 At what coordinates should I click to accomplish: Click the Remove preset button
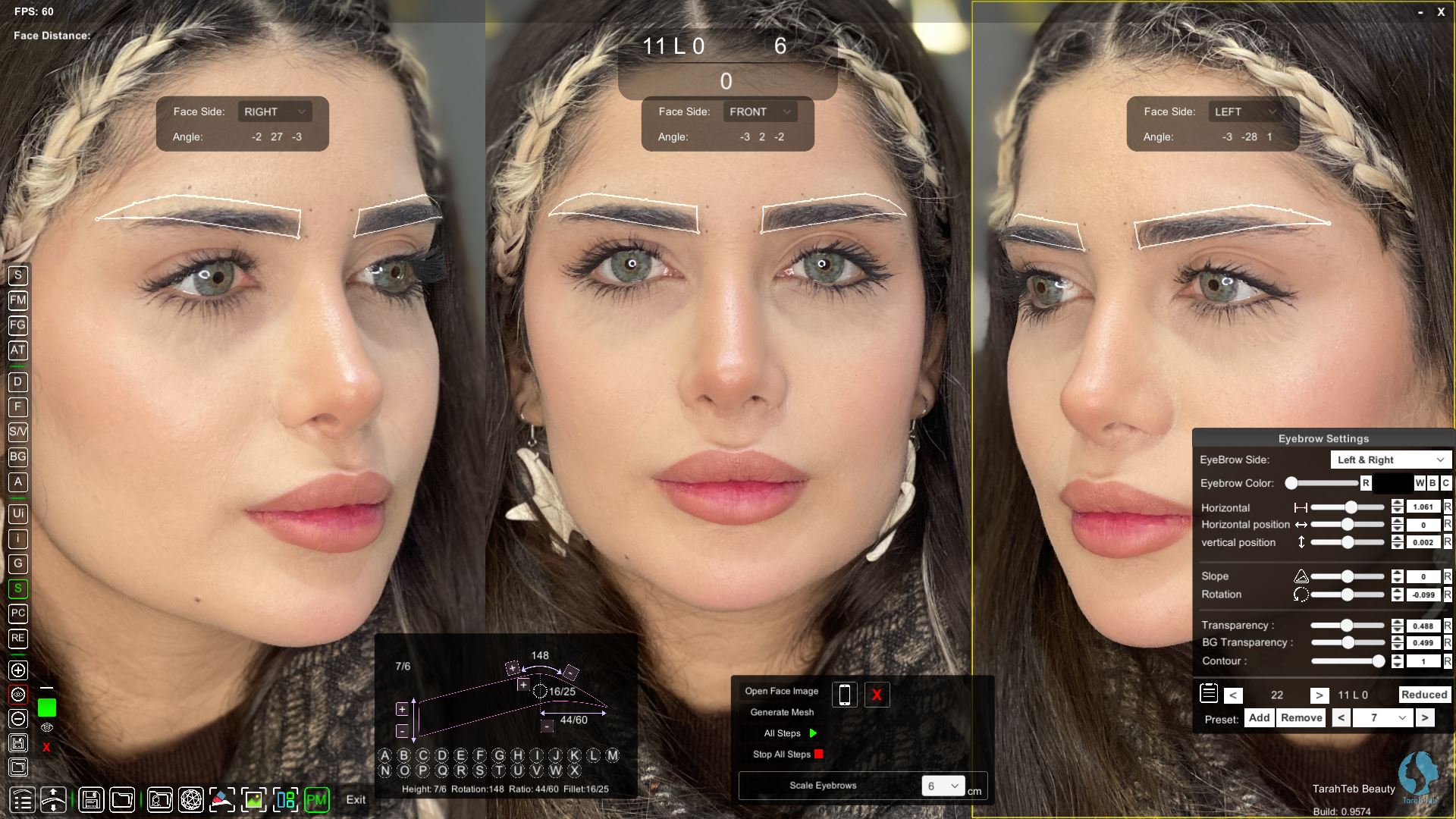(x=1301, y=717)
